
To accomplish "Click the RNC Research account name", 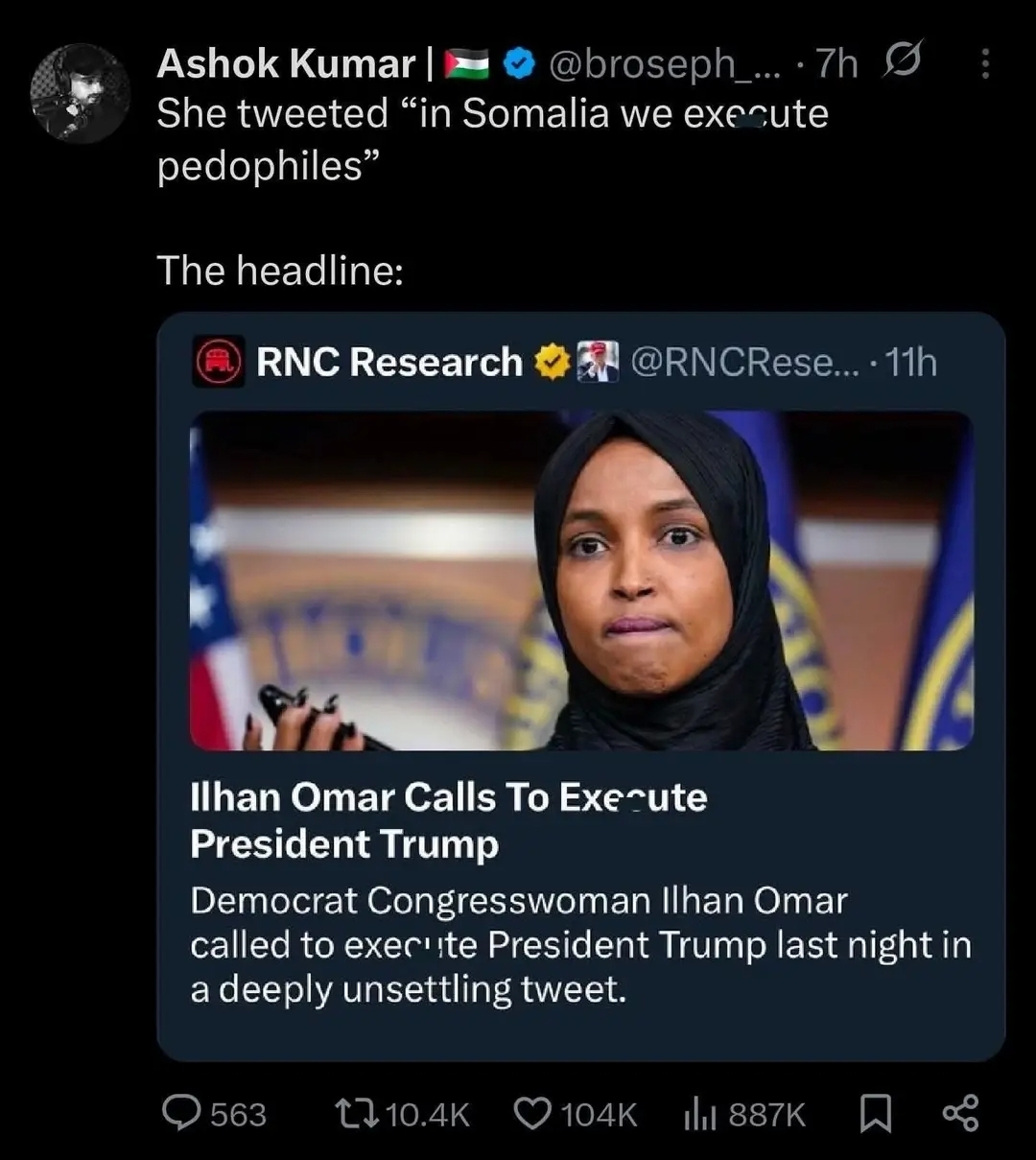I will (388, 363).
